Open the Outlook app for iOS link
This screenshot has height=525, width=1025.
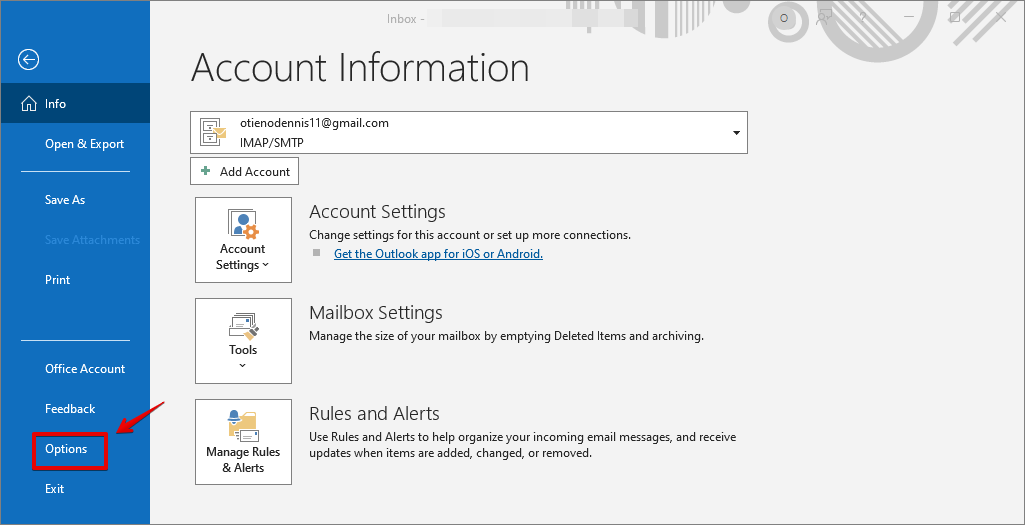tap(438, 254)
